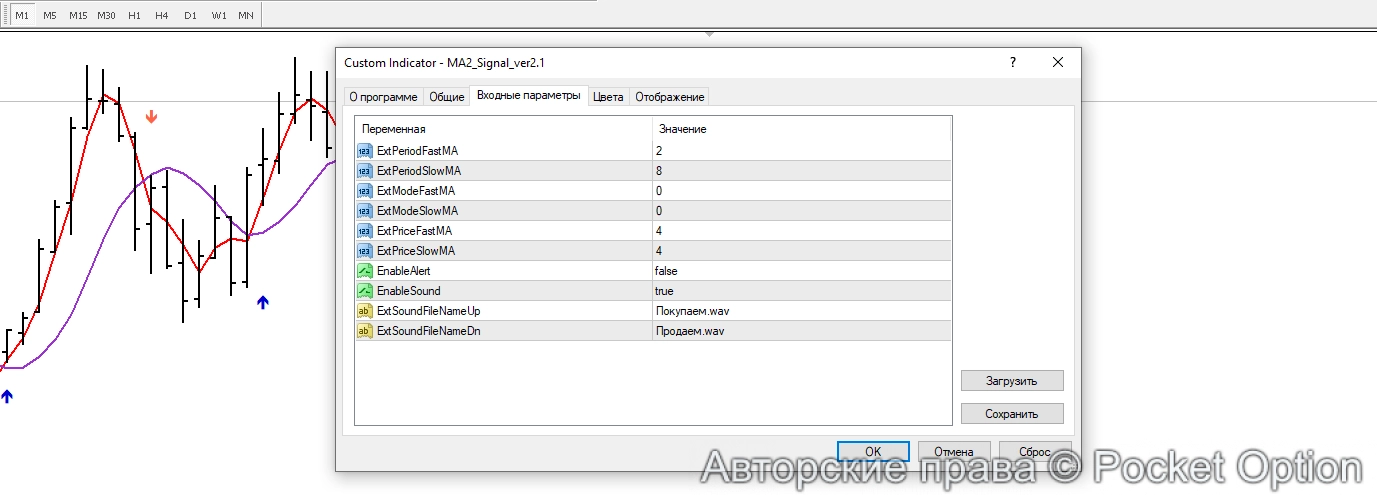Screen dimensions: 1377x495
Task: Click the boolean icon beside EnableAlert
Action: pos(364,270)
